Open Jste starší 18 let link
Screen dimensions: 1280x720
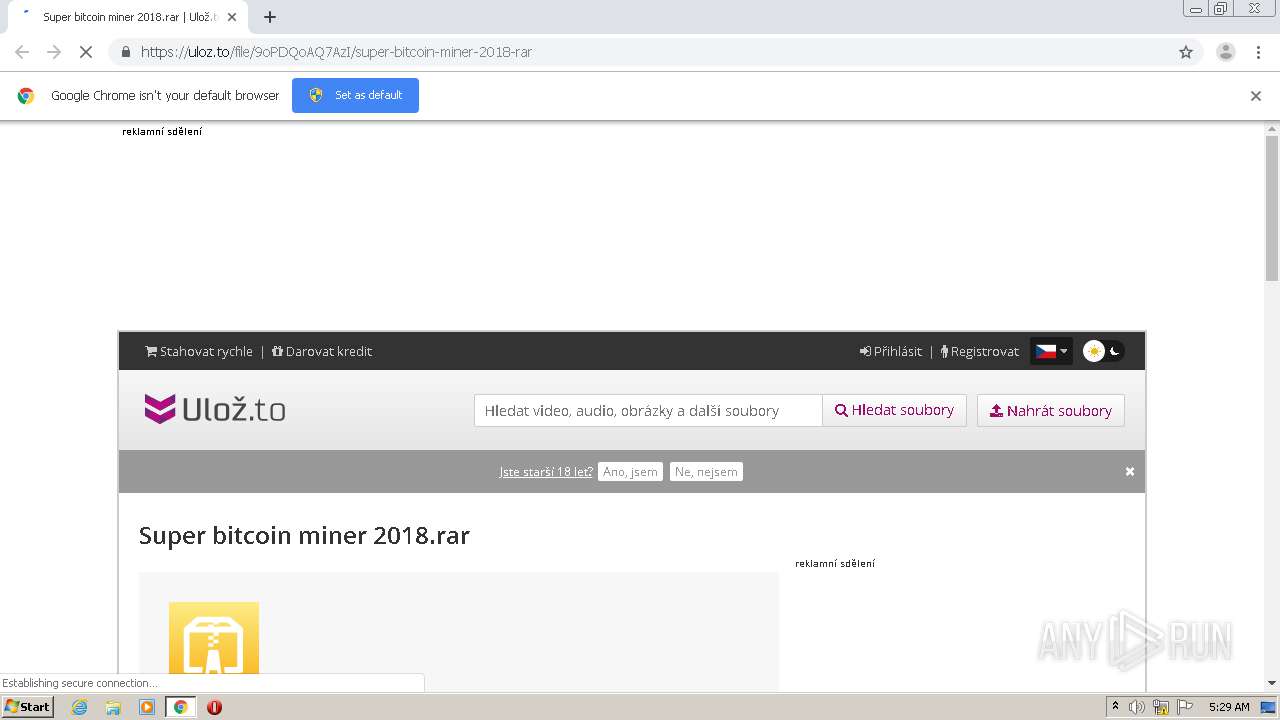click(x=546, y=472)
